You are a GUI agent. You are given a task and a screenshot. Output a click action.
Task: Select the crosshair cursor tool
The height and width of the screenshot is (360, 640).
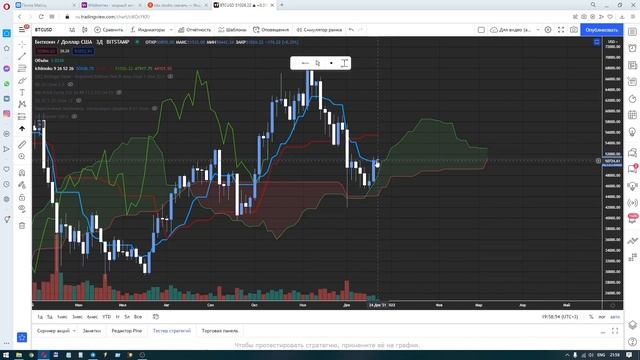(x=22, y=44)
